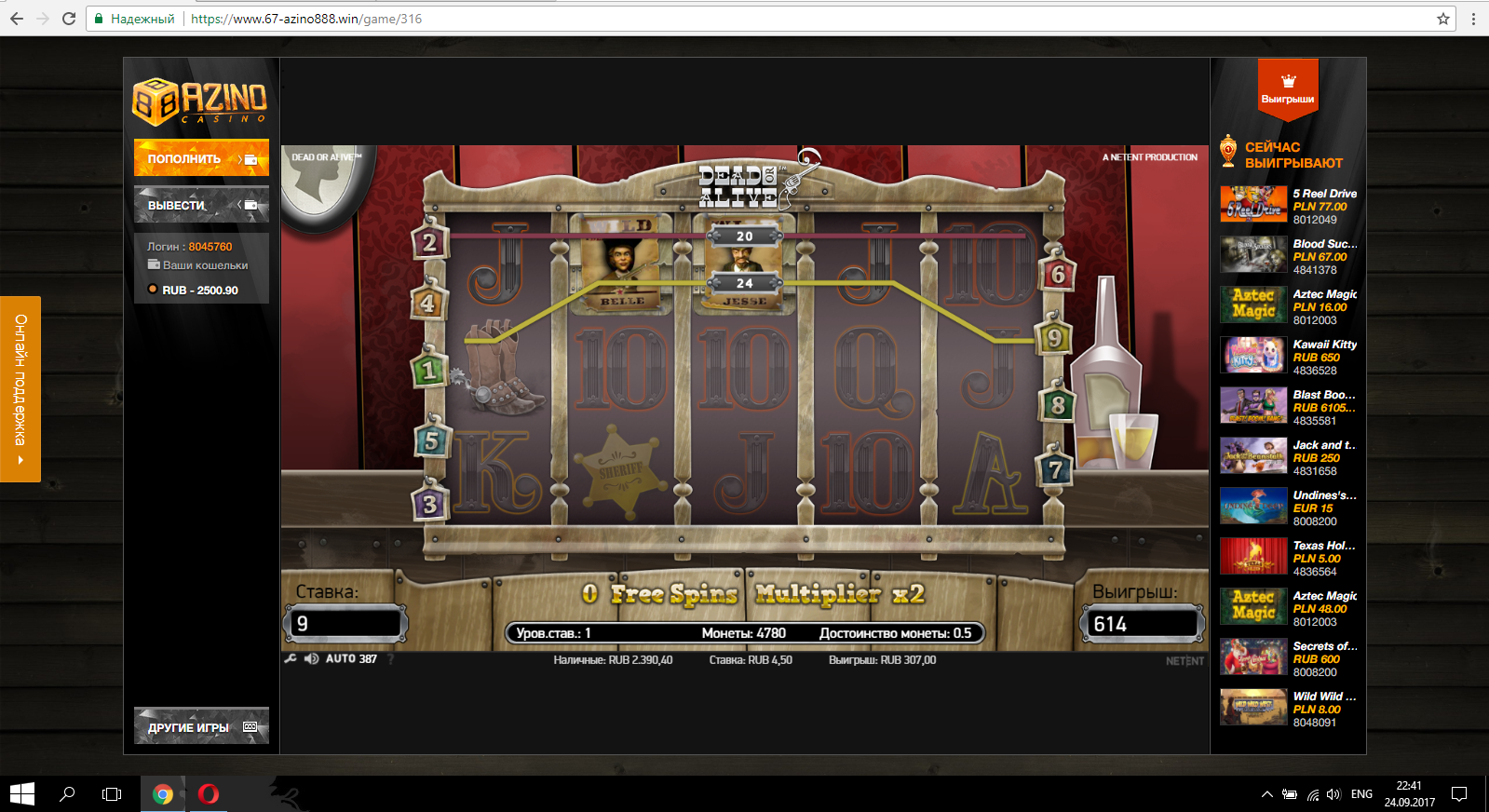Click the AUTO 387 autoplay counter
This screenshot has height=812, width=1489.
point(351,658)
